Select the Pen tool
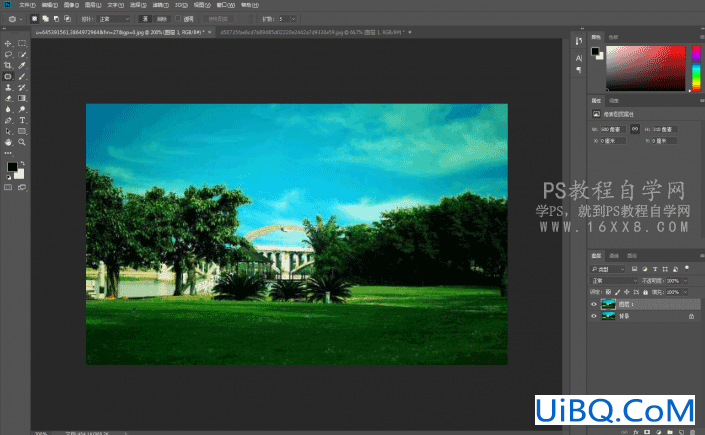705x435 pixels. click(x=8, y=120)
